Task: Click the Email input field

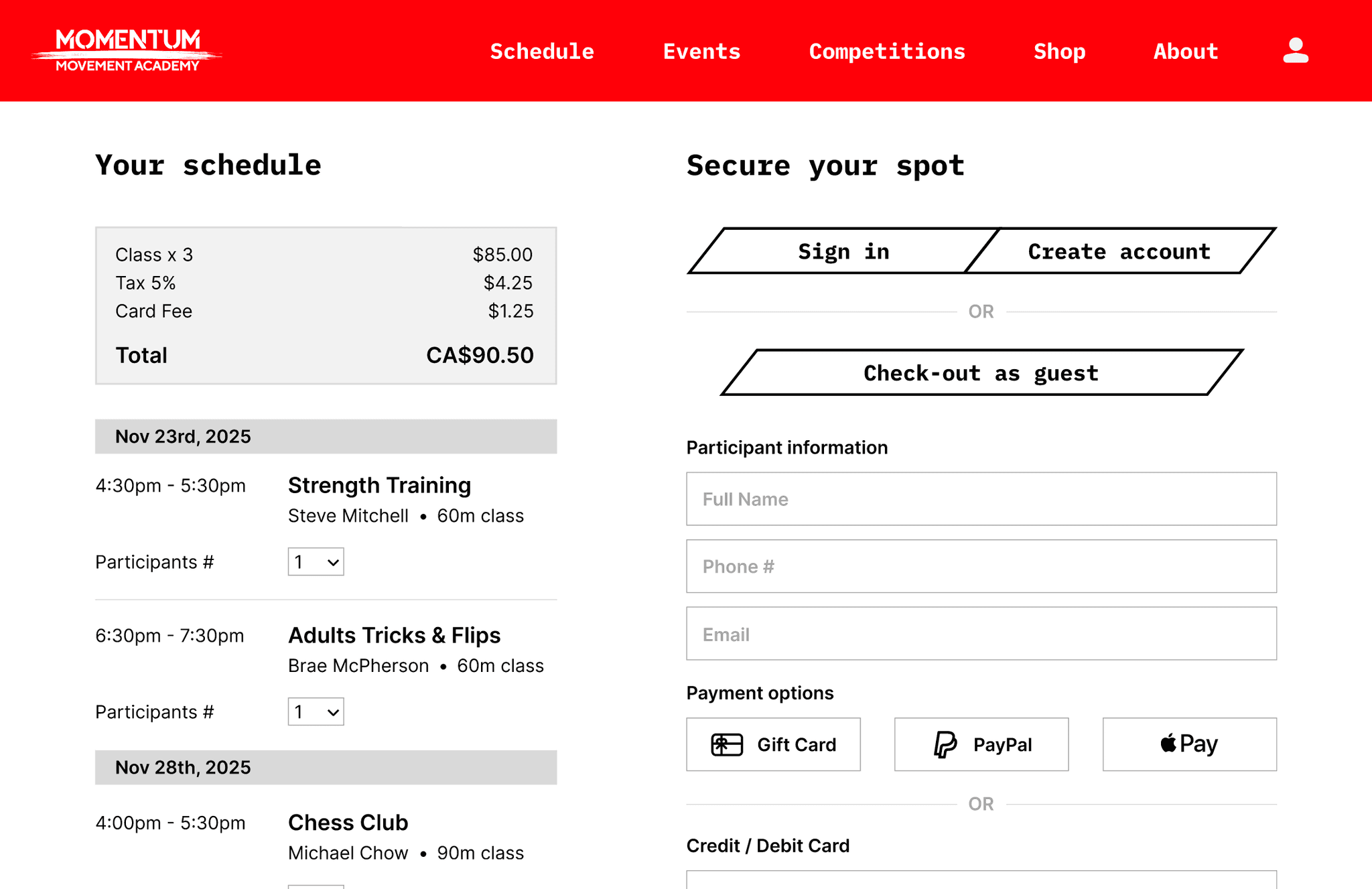Action: point(981,634)
